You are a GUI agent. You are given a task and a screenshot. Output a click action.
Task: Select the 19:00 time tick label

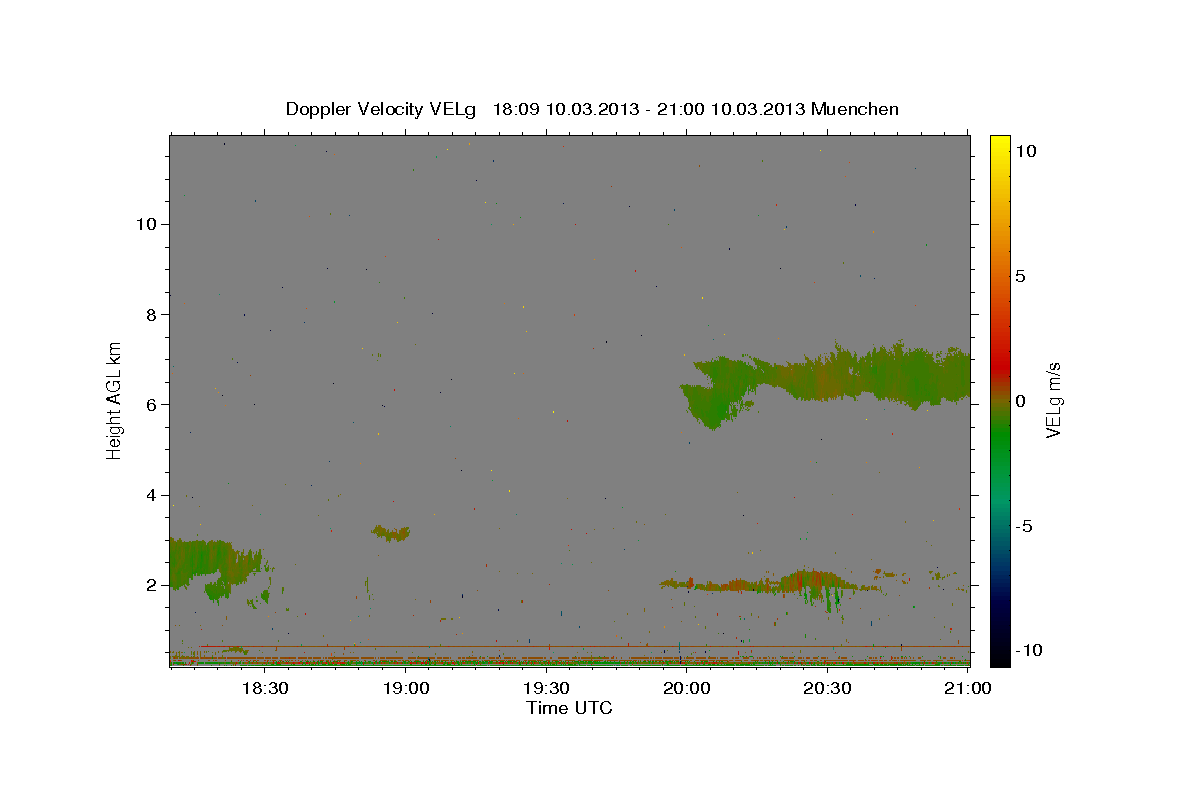coord(407,688)
